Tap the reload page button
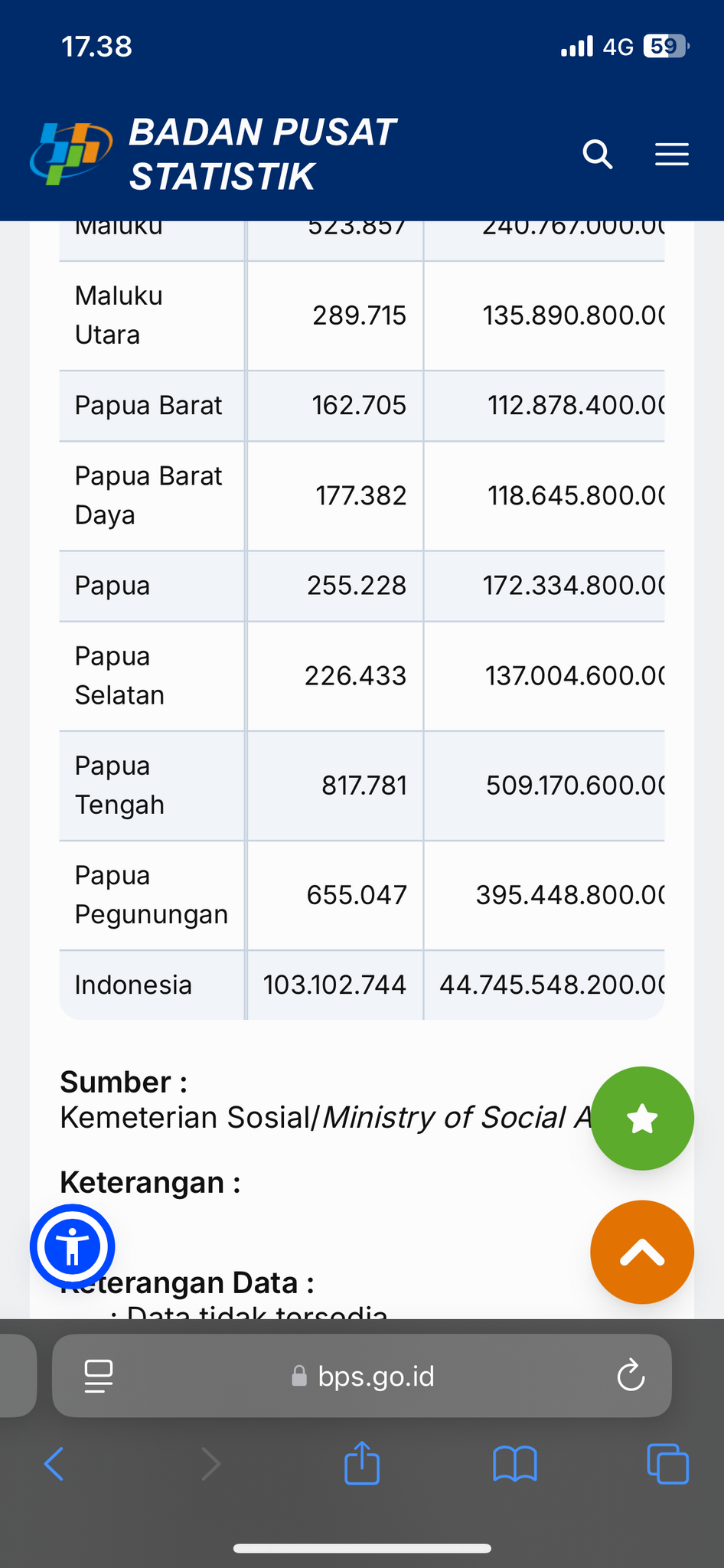The height and width of the screenshot is (1568, 724). 629,1375
